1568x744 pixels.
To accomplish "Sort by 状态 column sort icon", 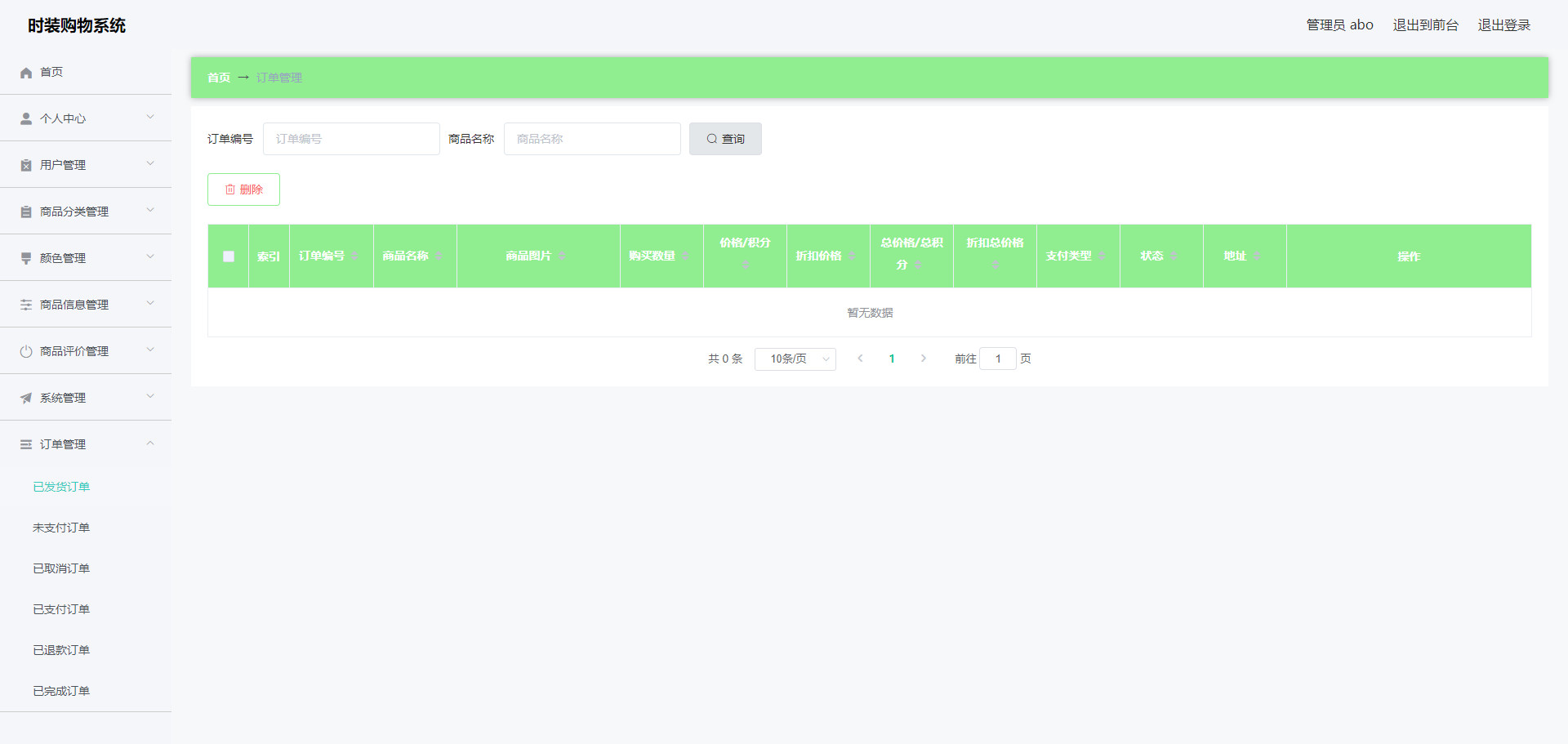I will 1173,256.
